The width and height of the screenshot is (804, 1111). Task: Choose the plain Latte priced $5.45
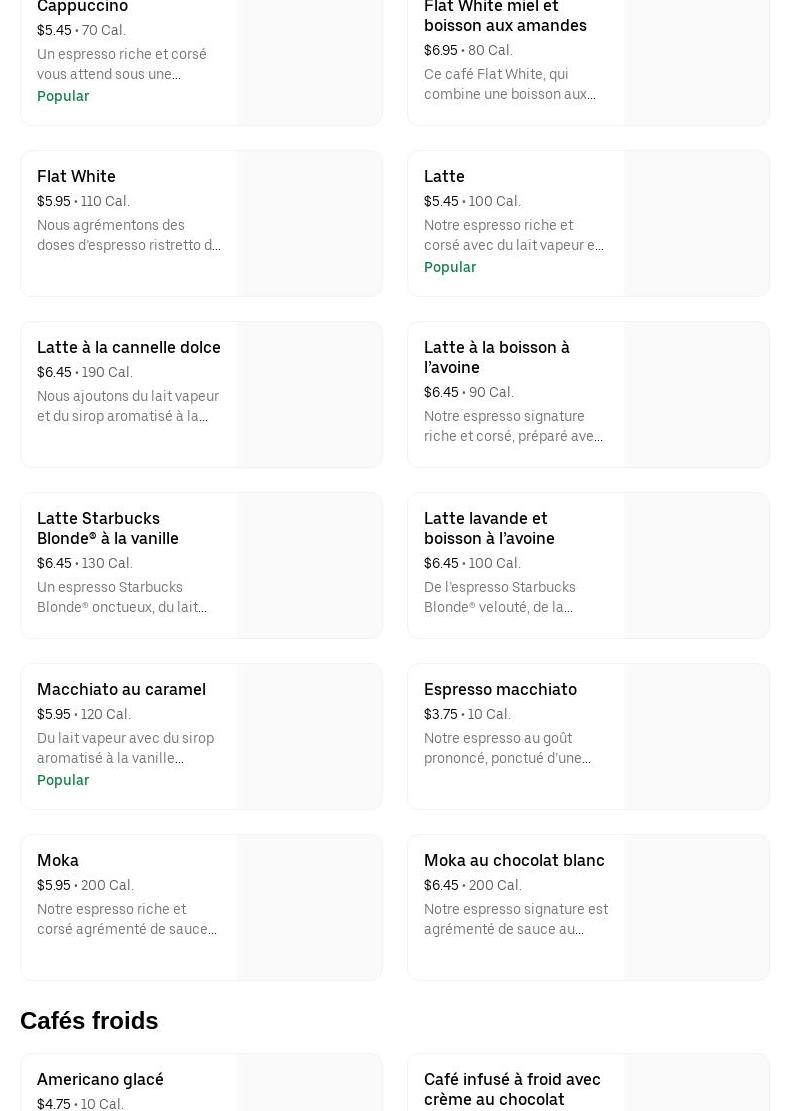point(444,177)
